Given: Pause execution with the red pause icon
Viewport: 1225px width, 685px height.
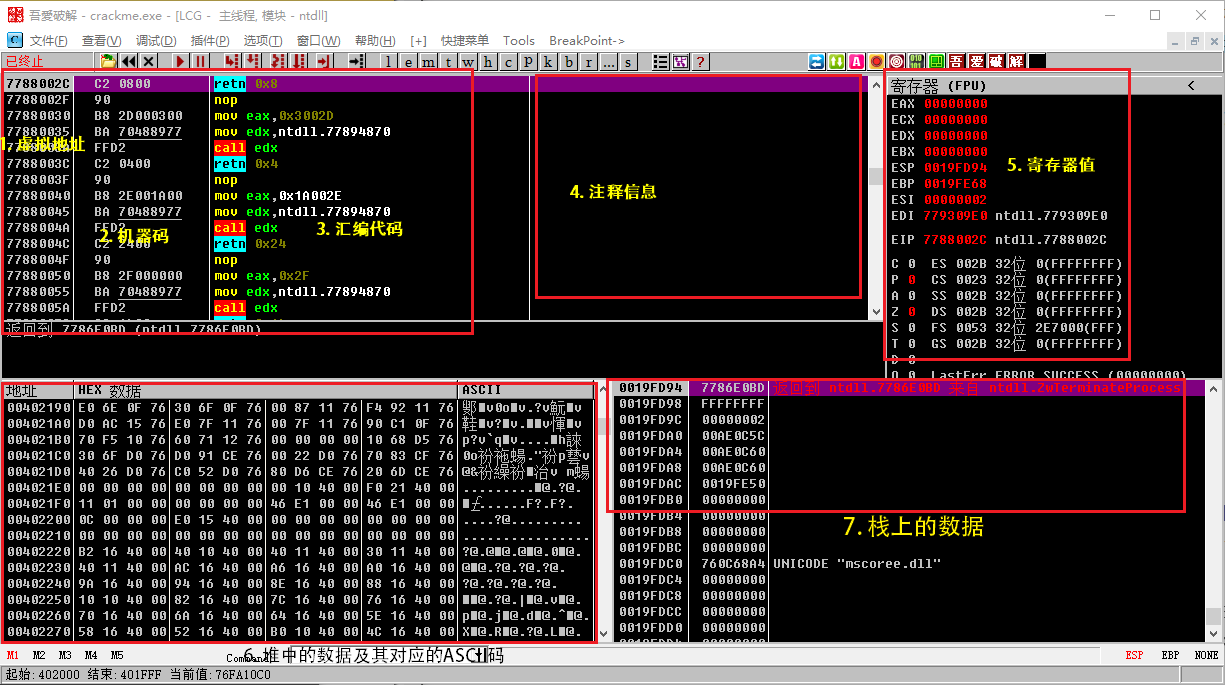Looking at the screenshot, I should tap(200, 62).
